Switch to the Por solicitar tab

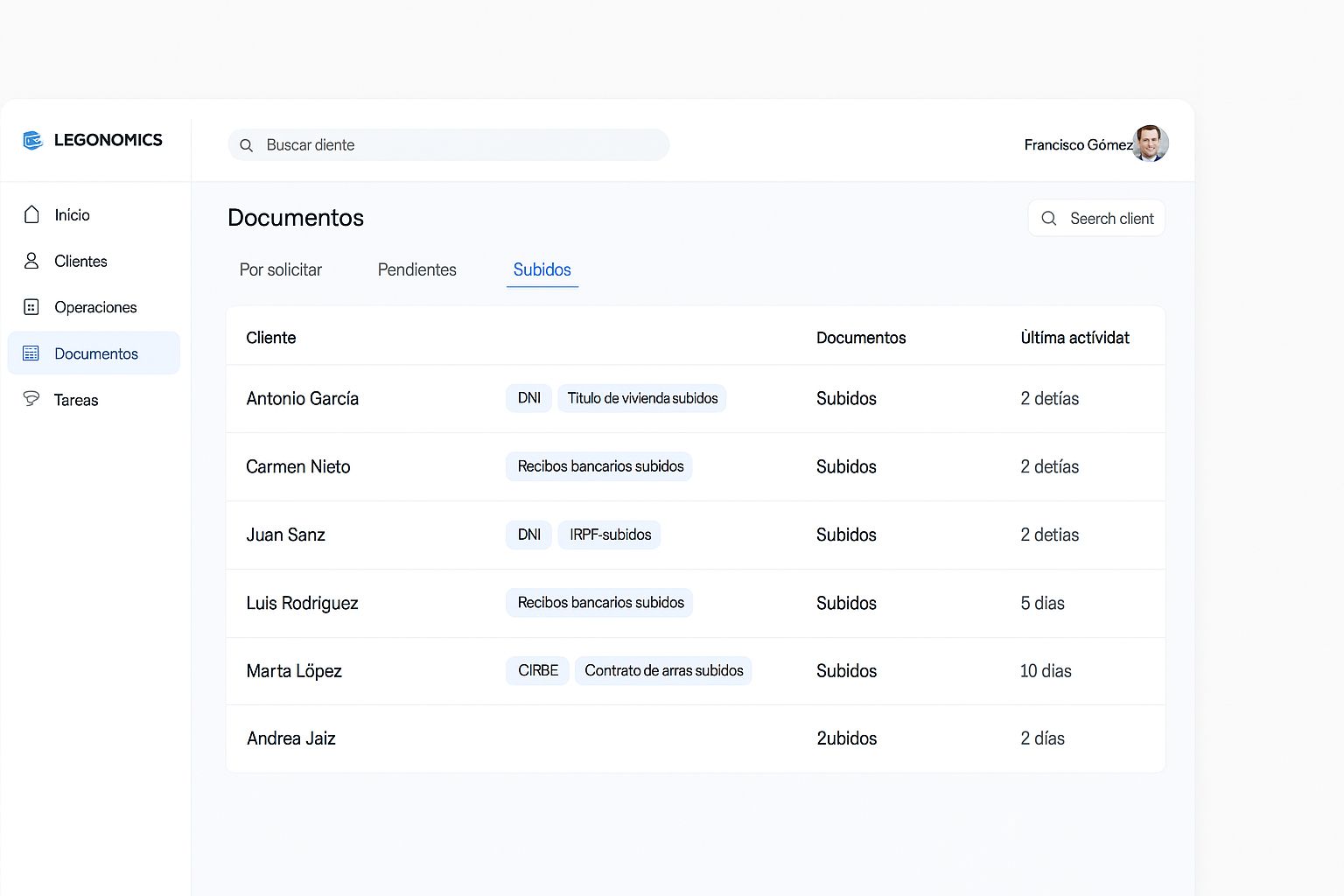281,269
